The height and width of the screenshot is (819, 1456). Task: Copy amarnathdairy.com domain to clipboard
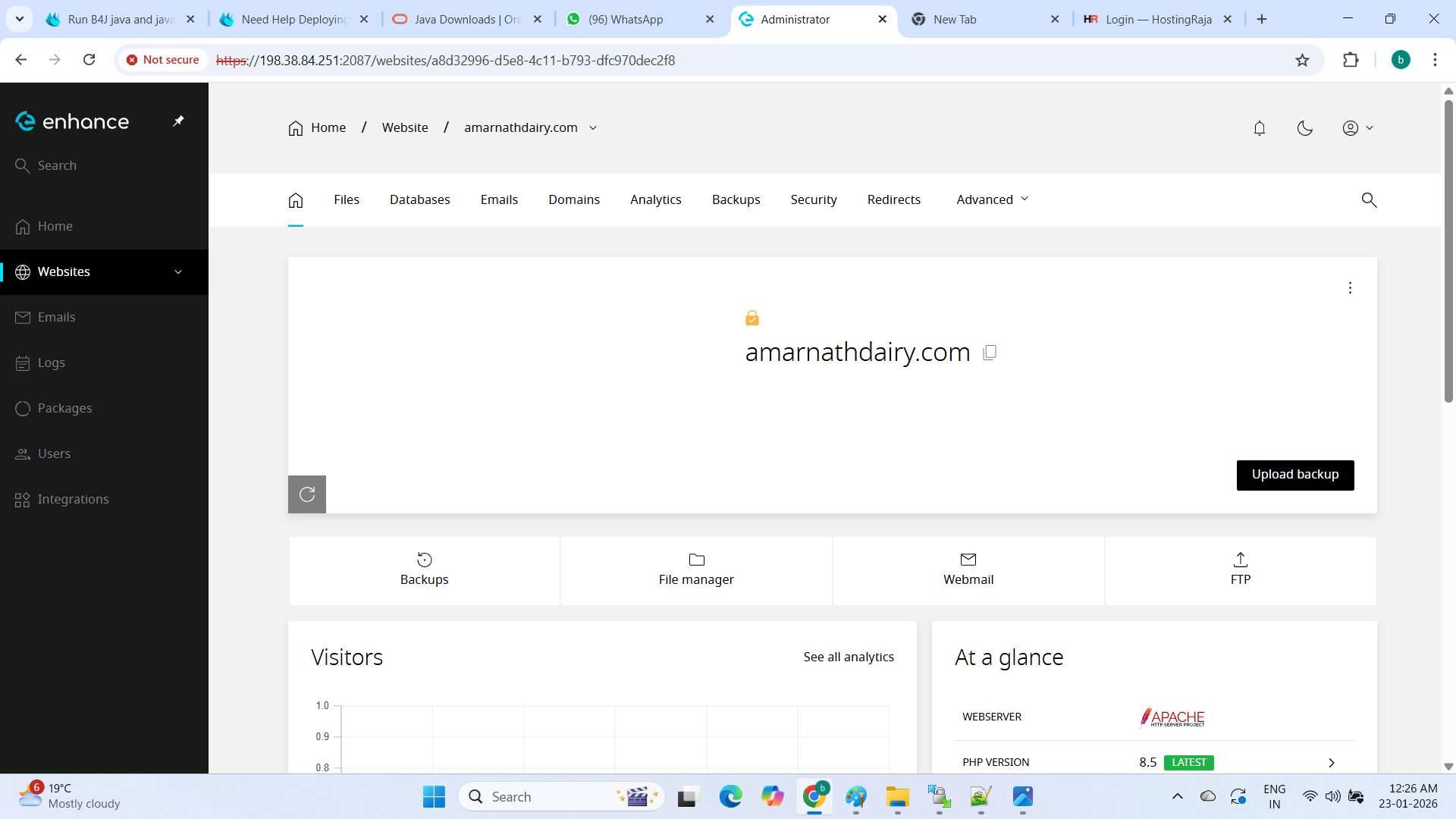990,353
